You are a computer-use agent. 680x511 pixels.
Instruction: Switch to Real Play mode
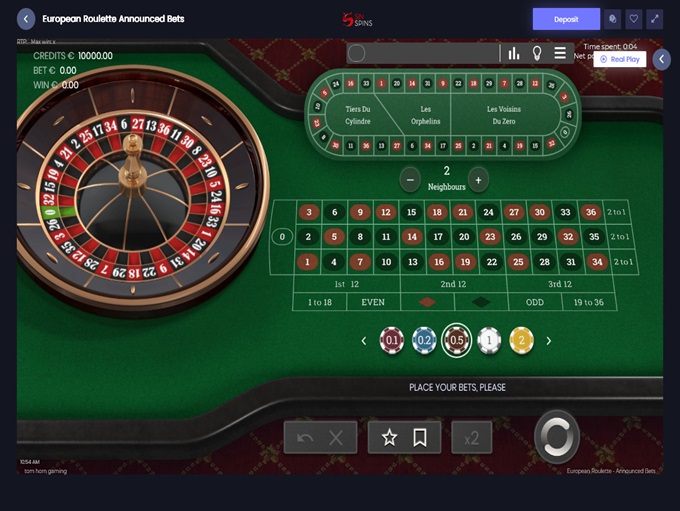point(620,59)
